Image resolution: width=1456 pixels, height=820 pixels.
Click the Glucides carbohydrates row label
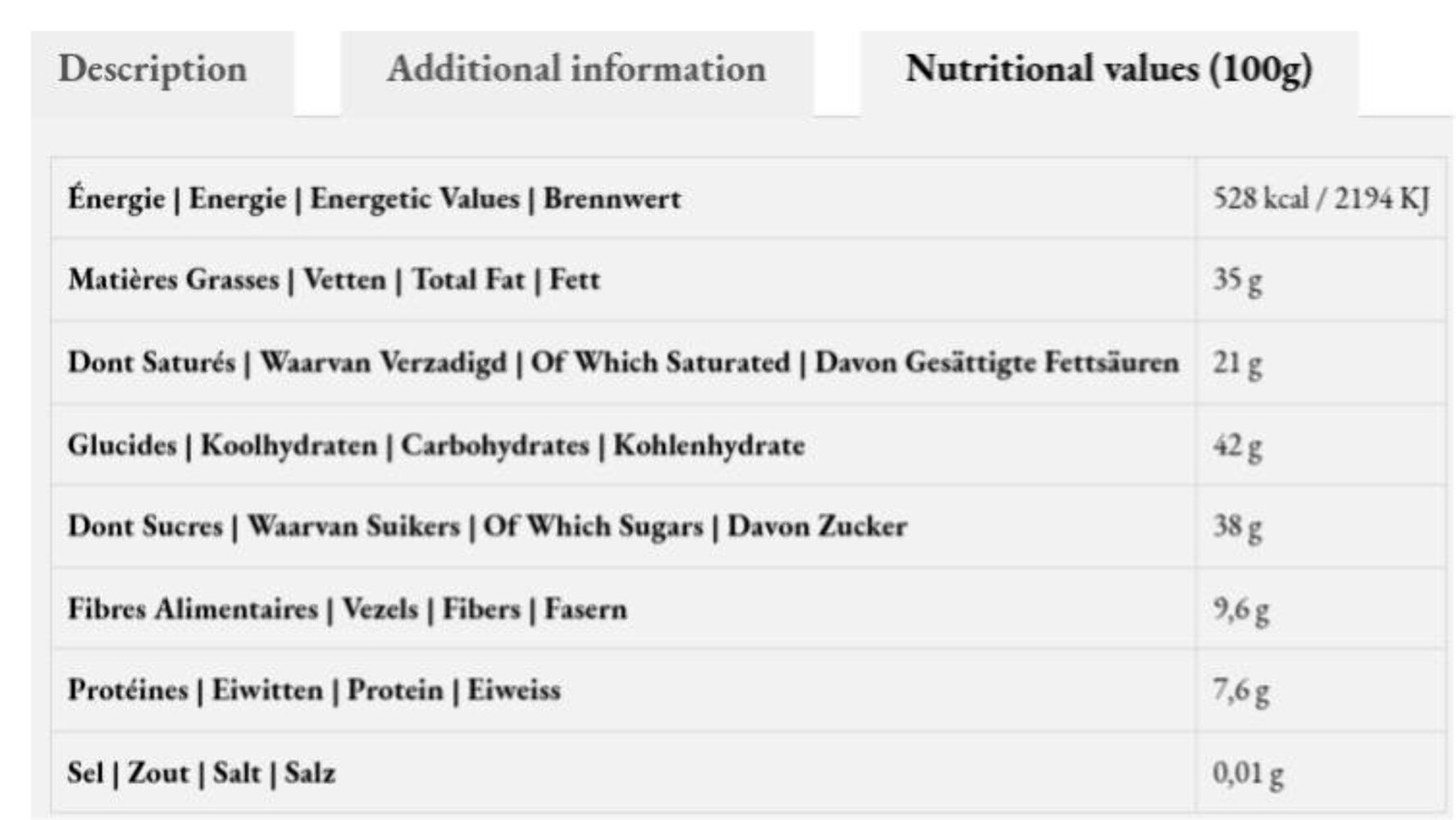click(436, 445)
